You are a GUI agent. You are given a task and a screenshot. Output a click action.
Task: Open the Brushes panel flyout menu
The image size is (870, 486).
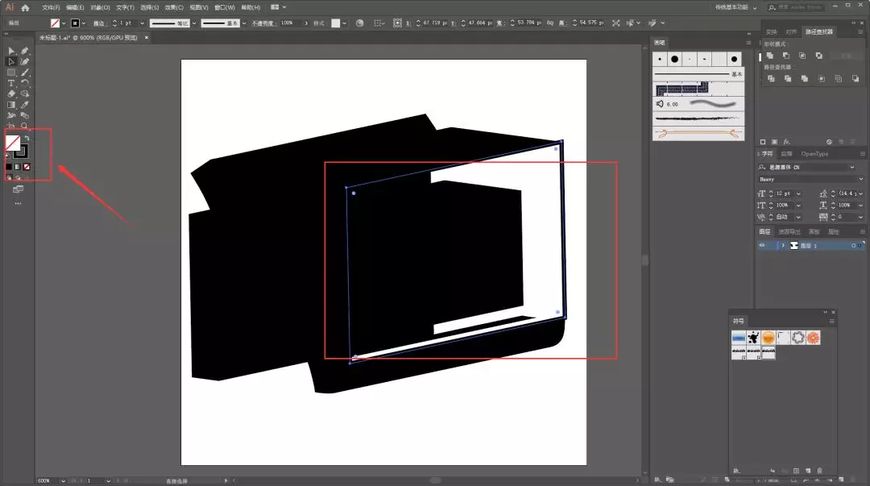(x=748, y=43)
